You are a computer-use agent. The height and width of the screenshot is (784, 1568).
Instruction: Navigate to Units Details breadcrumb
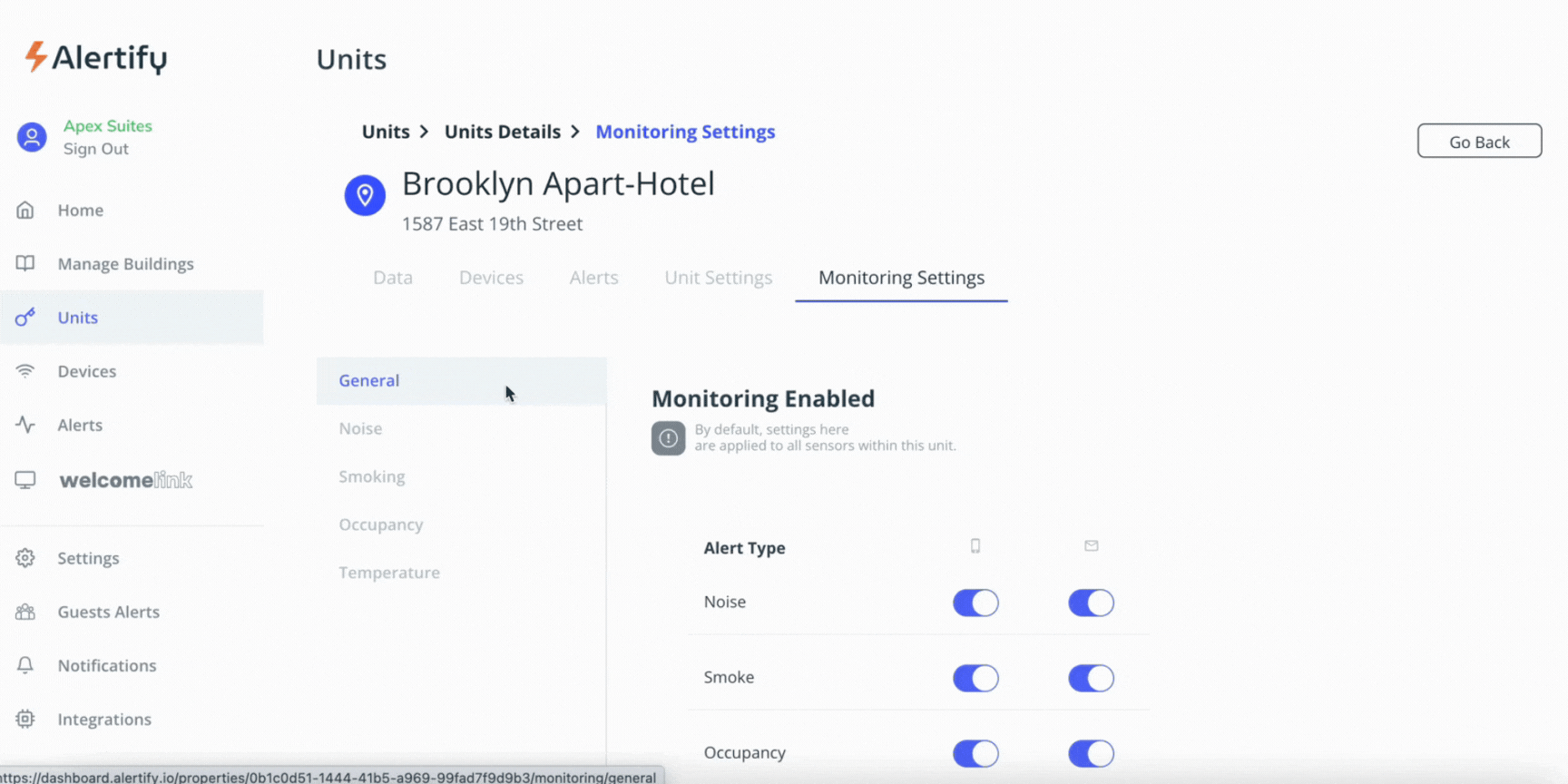point(502,132)
